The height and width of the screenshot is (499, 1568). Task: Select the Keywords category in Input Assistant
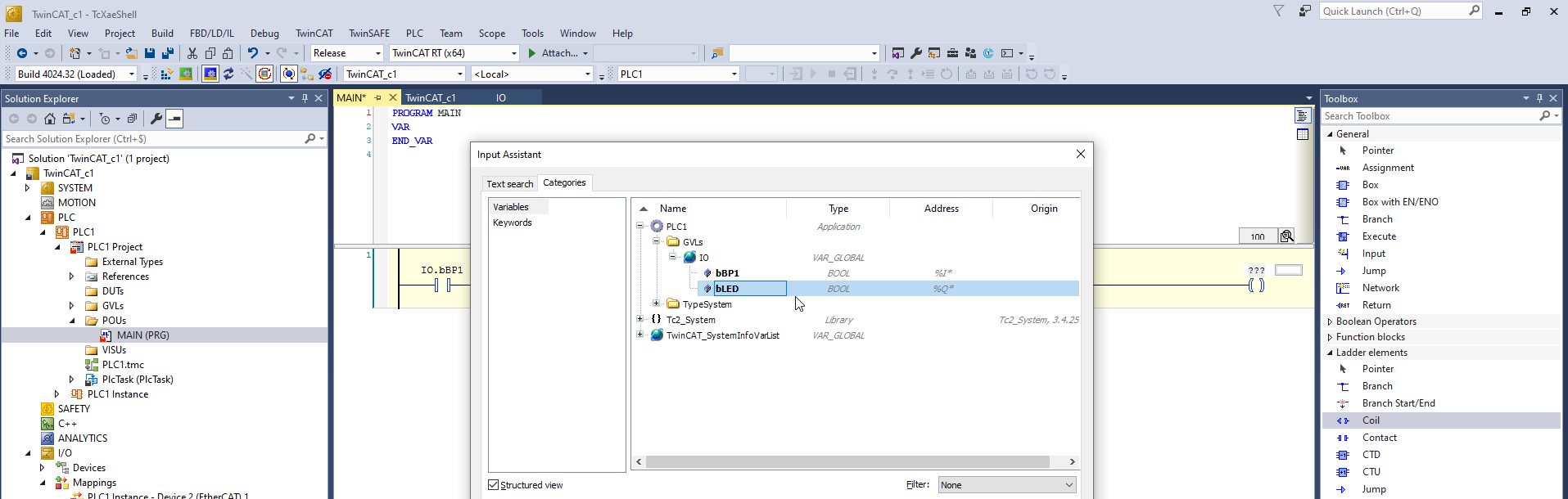click(513, 223)
